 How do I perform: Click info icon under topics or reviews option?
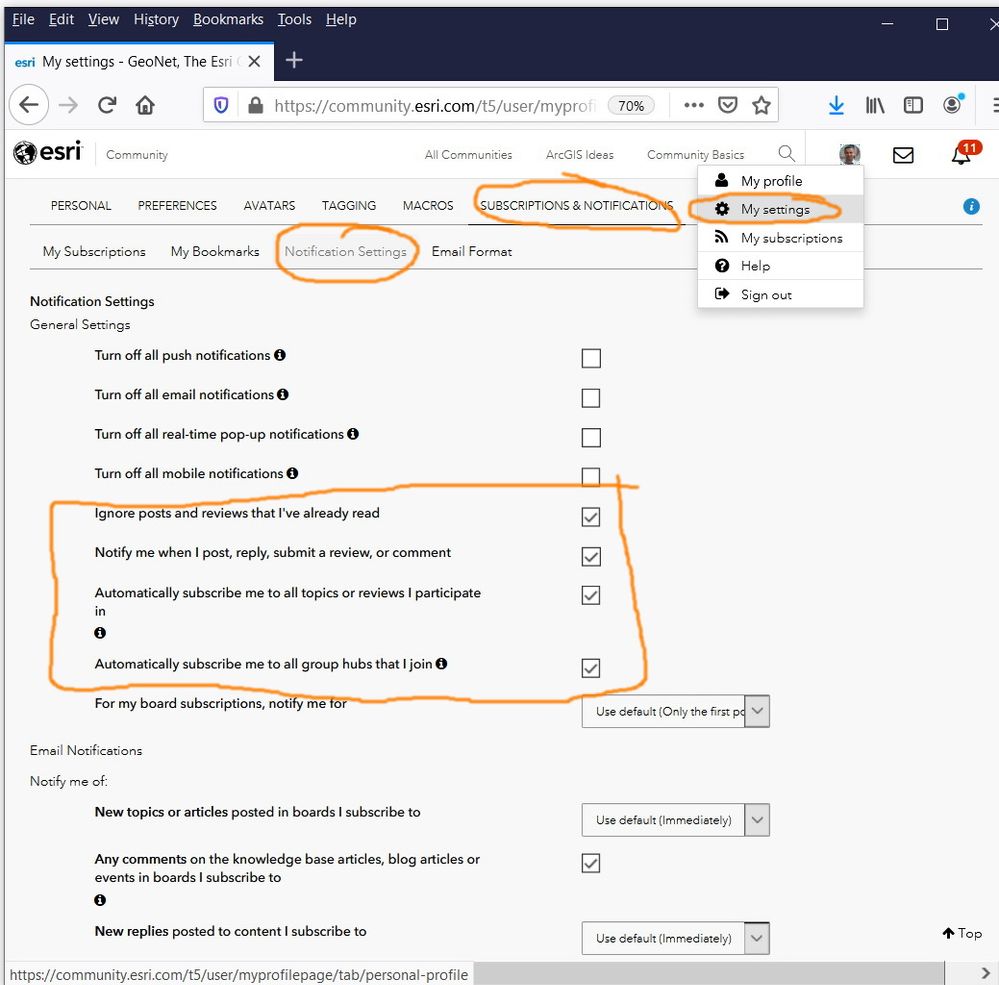click(100, 633)
